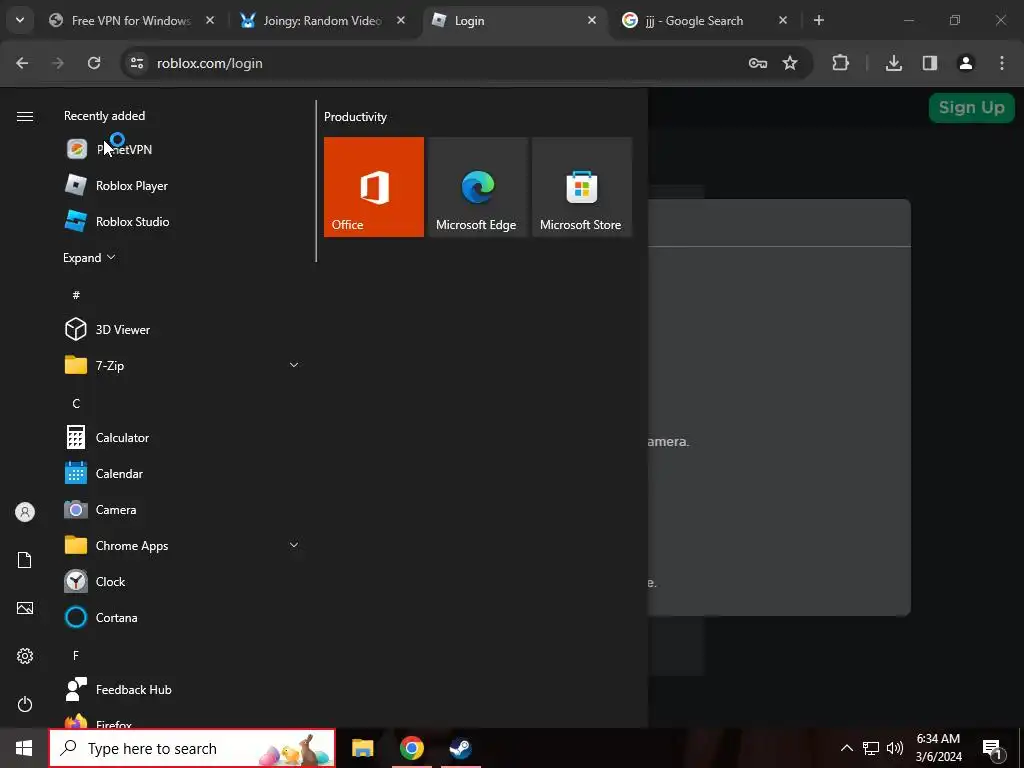Close the jjj - Google Search tab

(783, 20)
